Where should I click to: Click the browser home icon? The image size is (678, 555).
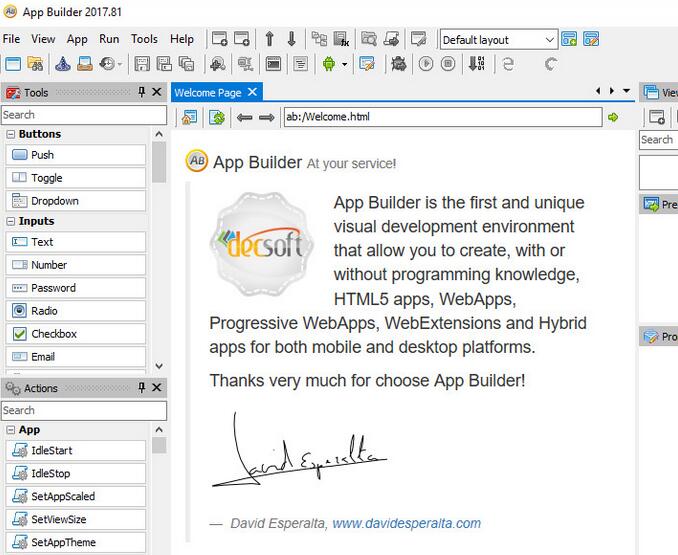coord(189,117)
